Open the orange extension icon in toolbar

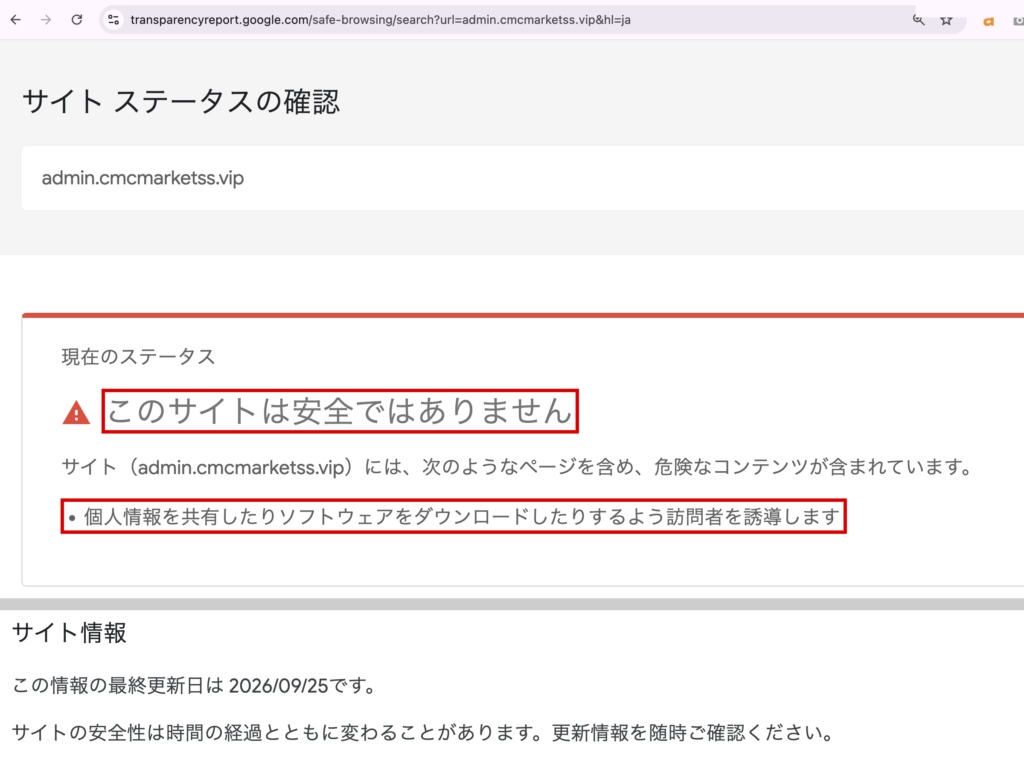point(989,21)
